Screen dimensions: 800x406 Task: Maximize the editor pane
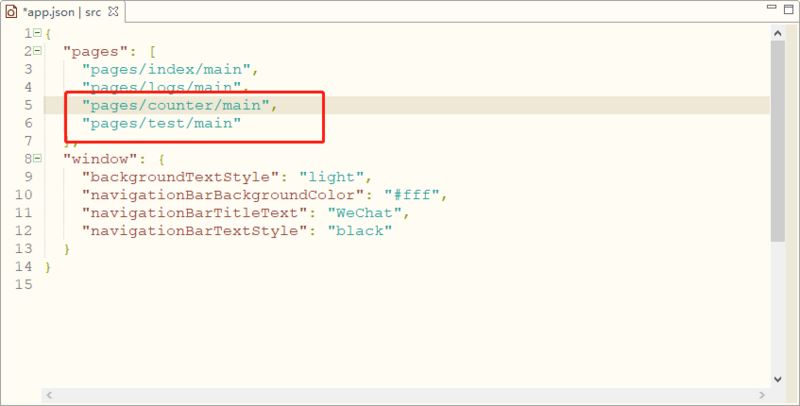(788, 9)
